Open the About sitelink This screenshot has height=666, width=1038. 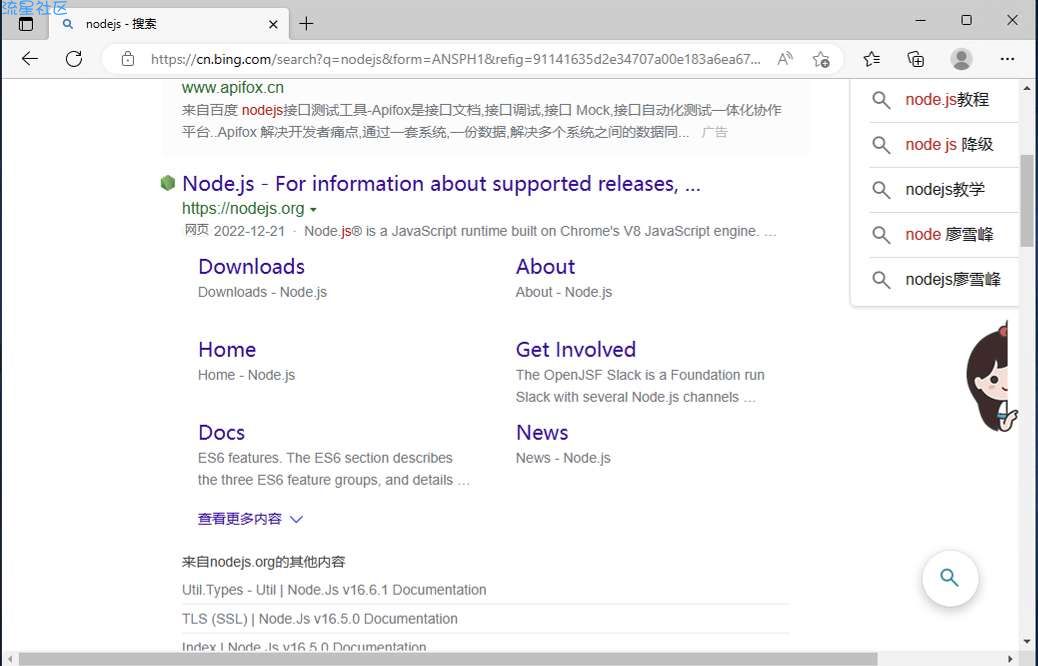(545, 266)
